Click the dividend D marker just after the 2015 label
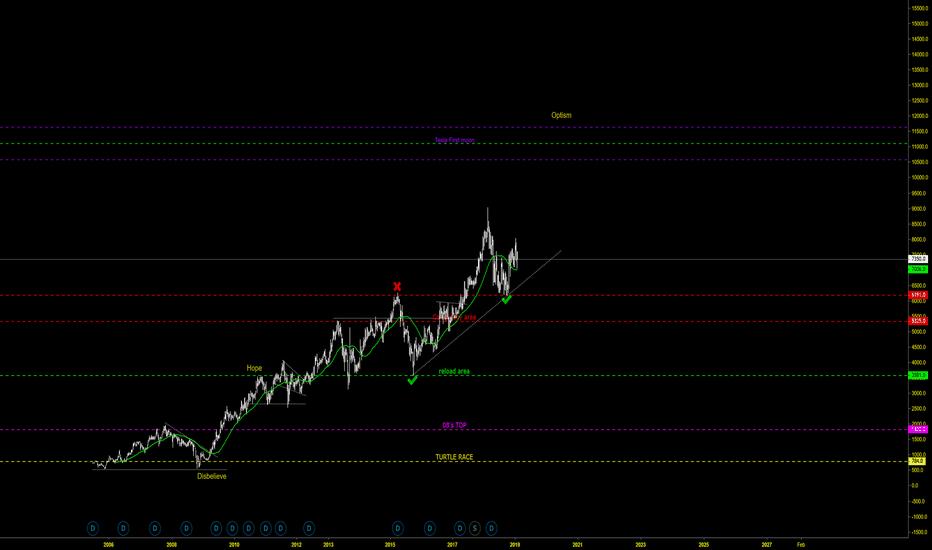 click(398, 528)
